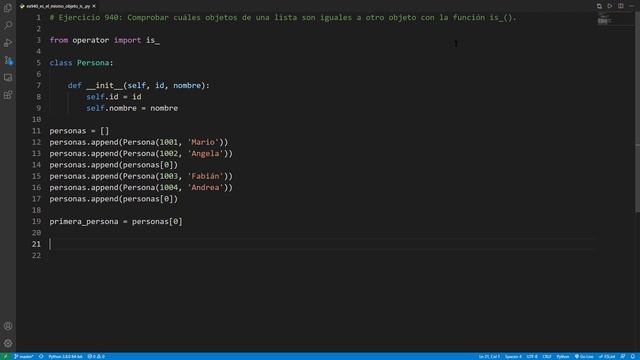The height and width of the screenshot is (360, 640).
Task: Open the Source Control view
Action: pos(8,60)
